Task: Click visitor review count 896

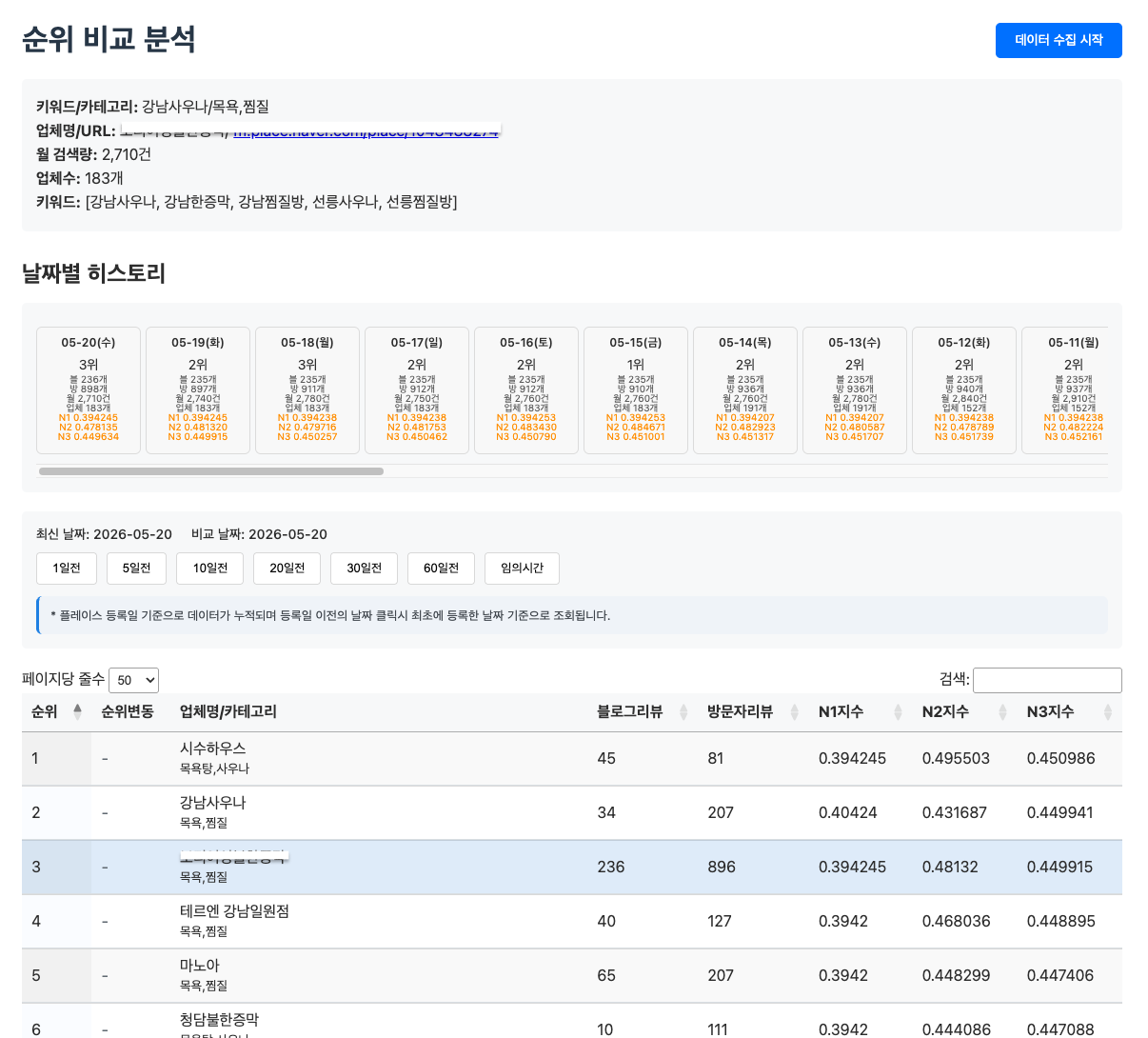Action: click(722, 868)
